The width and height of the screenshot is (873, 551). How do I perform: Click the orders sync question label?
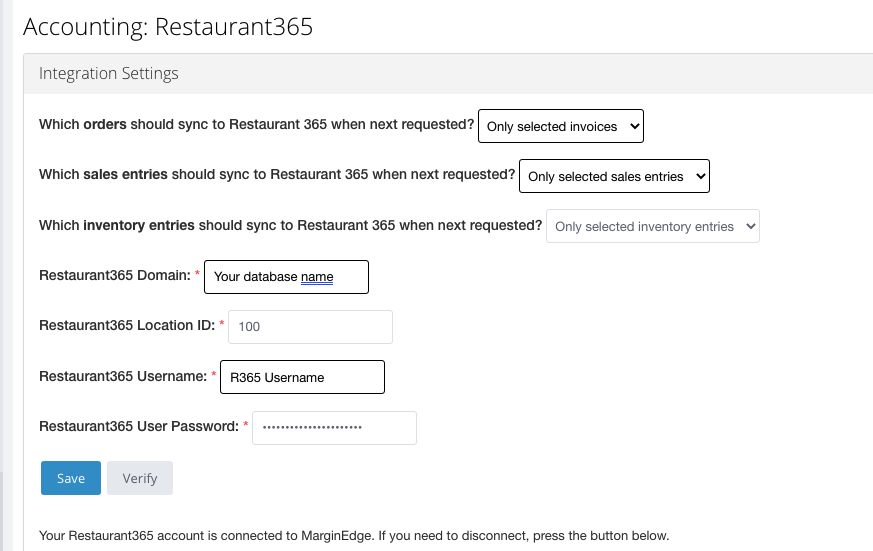pos(256,125)
